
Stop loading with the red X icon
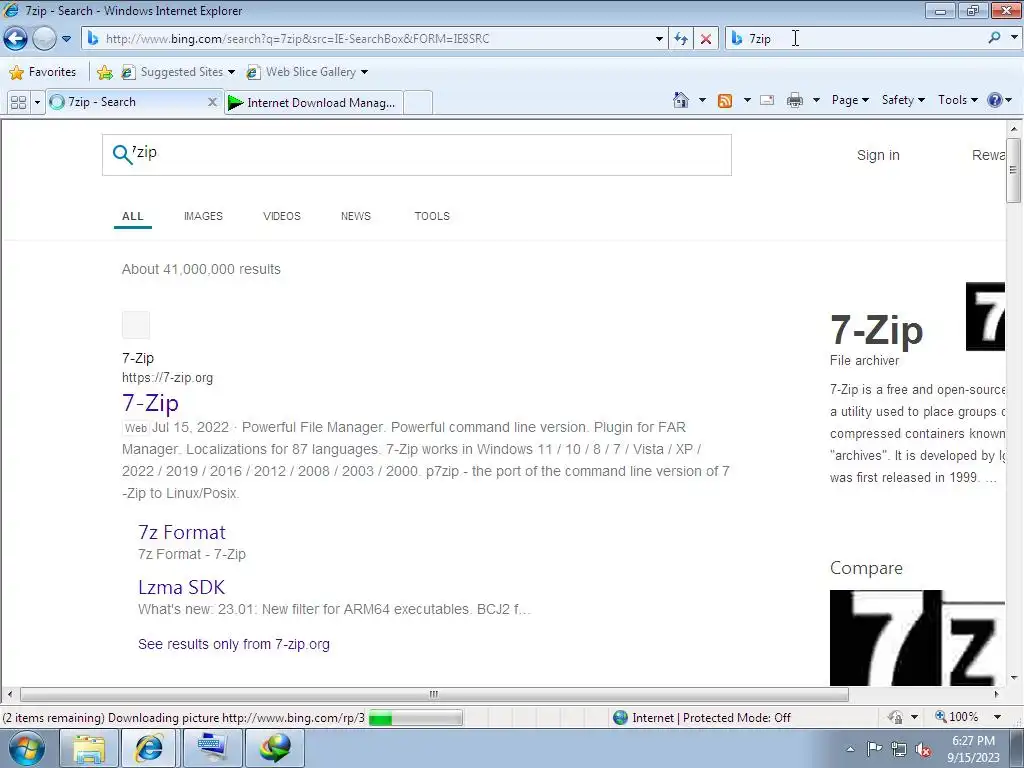pos(706,39)
